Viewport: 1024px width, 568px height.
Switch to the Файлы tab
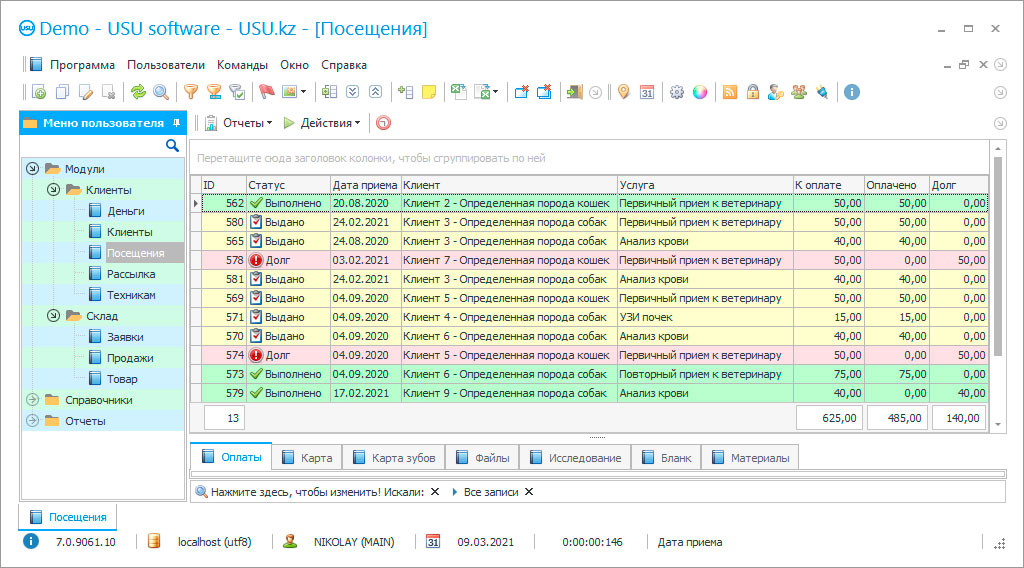[x=483, y=458]
